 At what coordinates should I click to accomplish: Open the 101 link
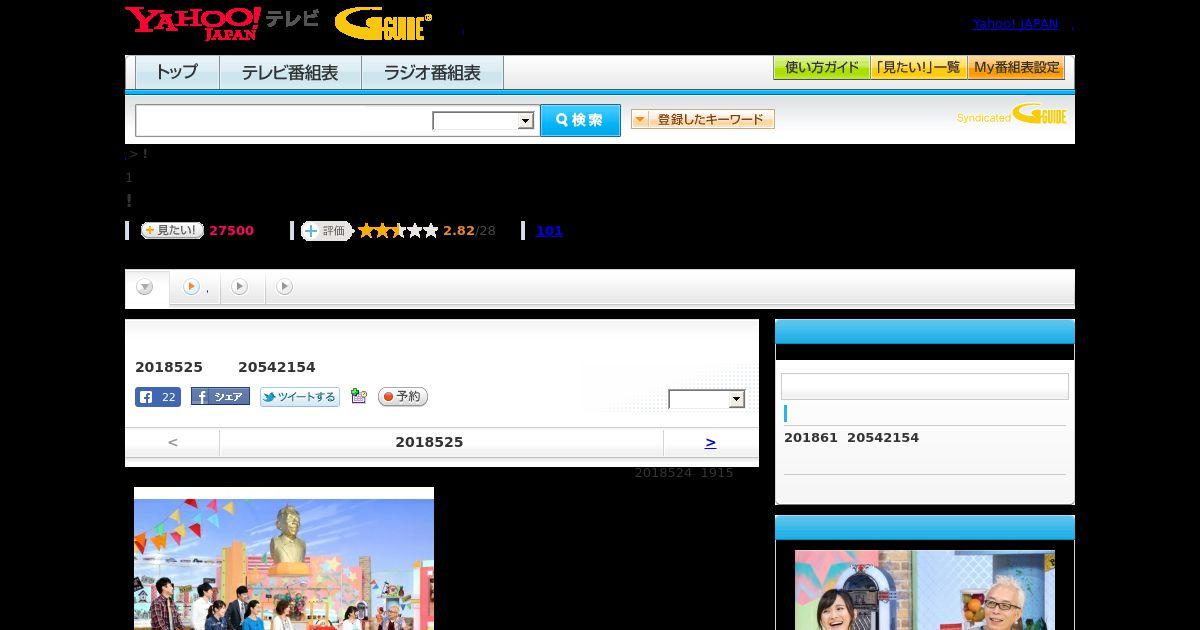pyautogui.click(x=549, y=231)
